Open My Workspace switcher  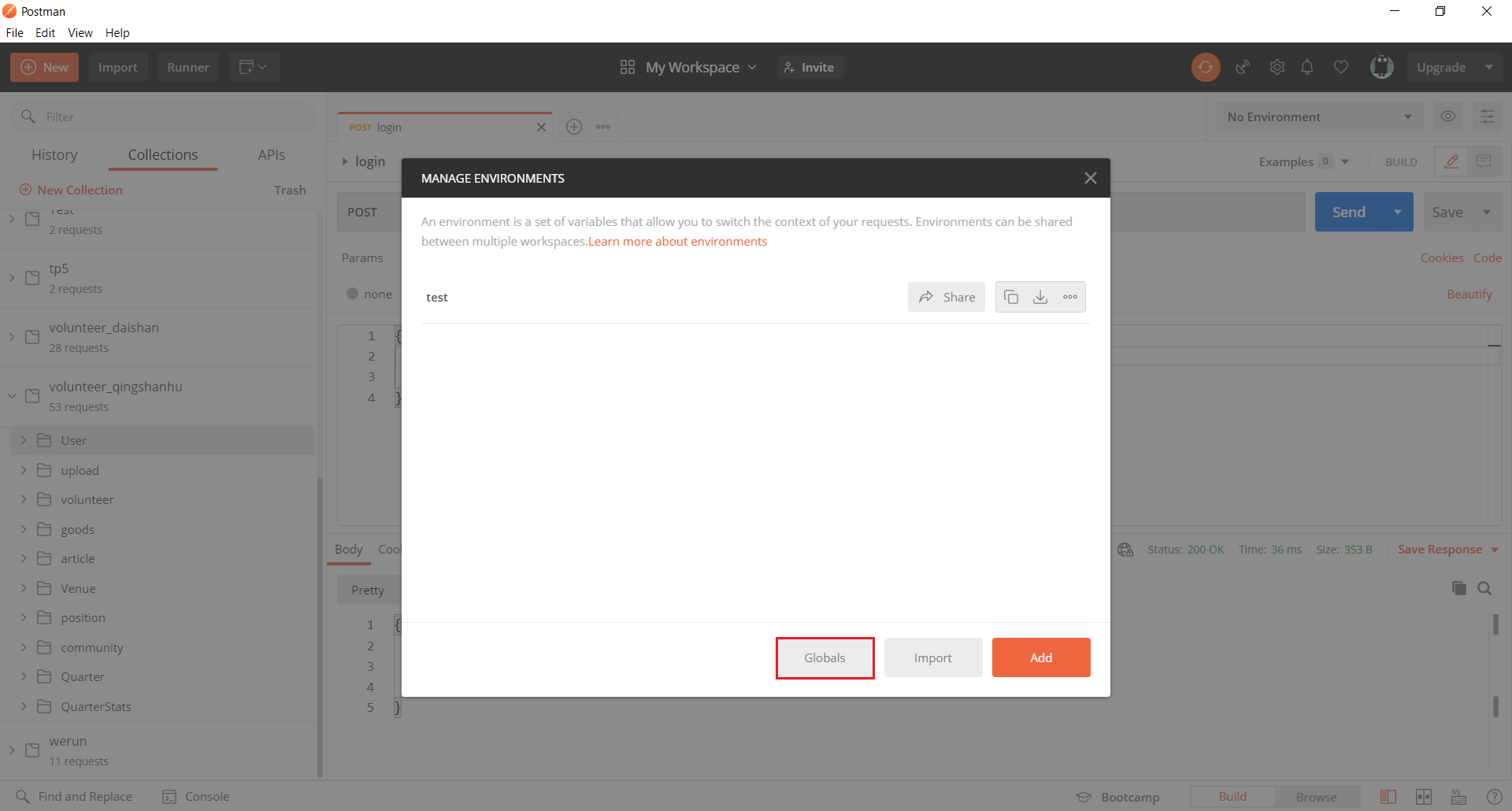tap(689, 68)
